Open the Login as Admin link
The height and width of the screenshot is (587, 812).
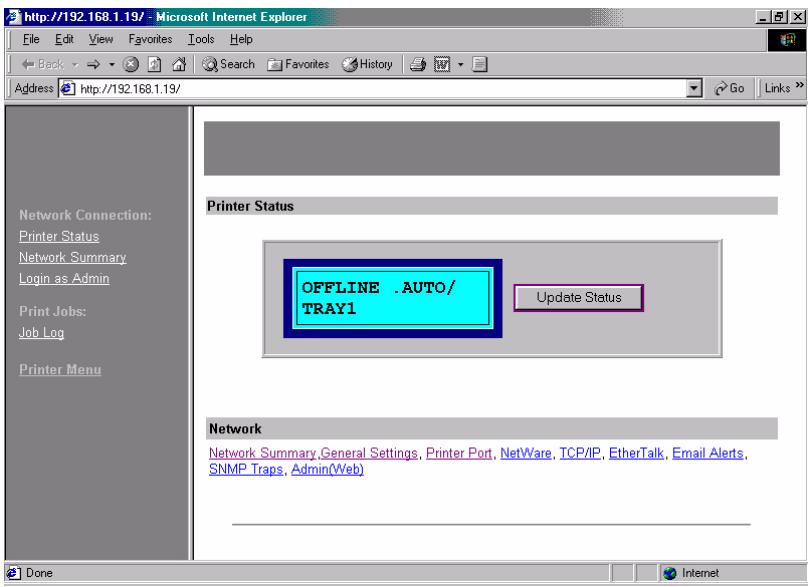click(x=64, y=278)
